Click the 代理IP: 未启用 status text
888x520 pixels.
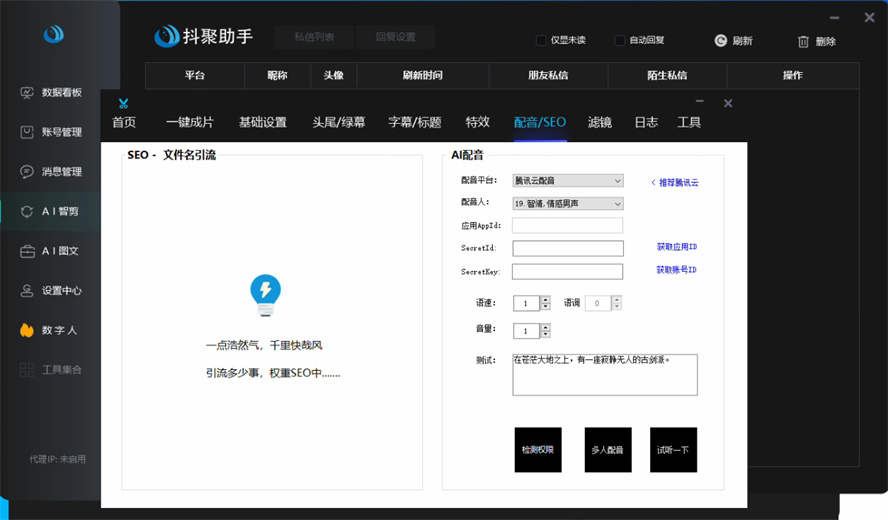pos(57,459)
